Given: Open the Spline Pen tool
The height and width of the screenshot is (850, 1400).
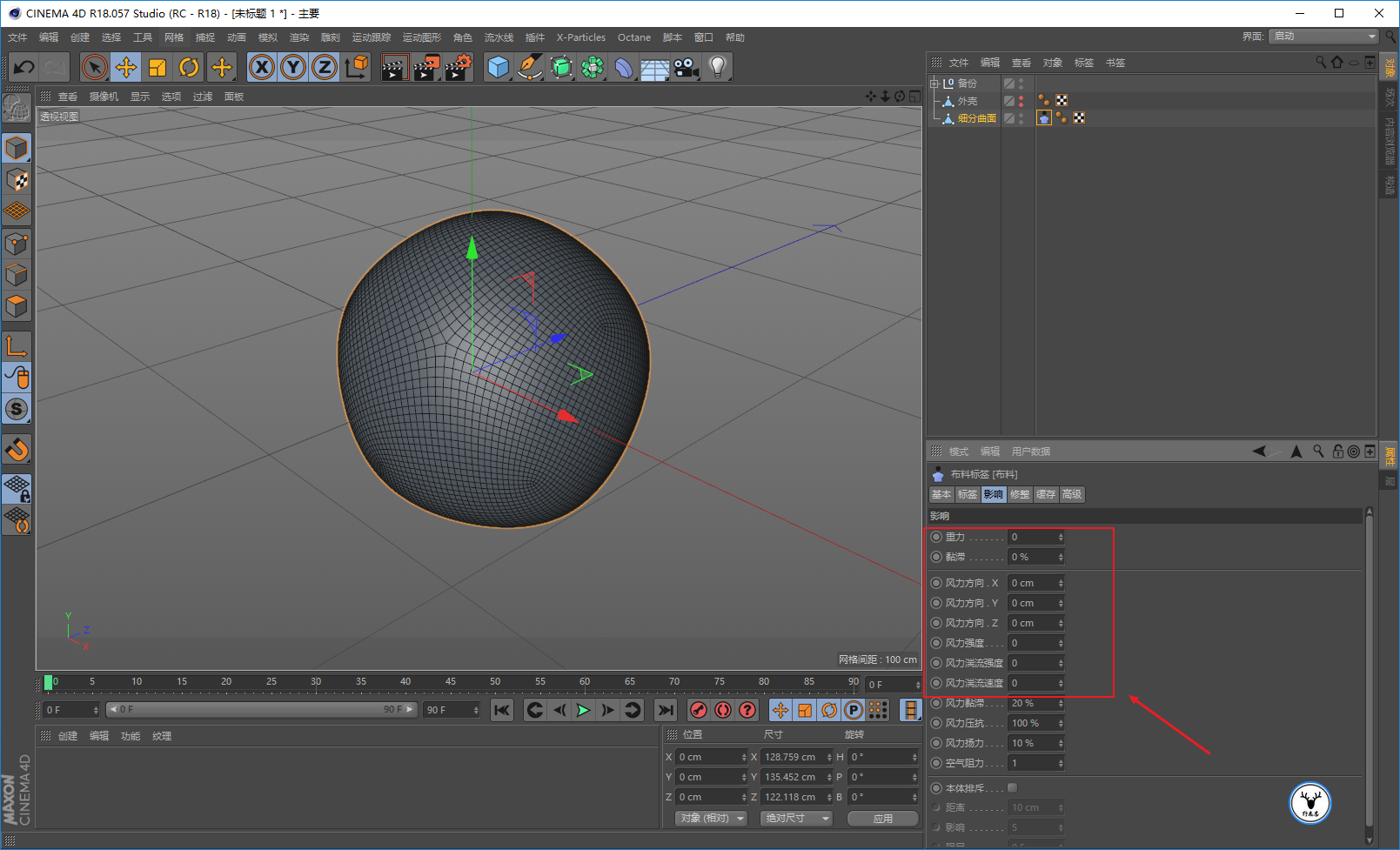Looking at the screenshot, I should point(529,67).
